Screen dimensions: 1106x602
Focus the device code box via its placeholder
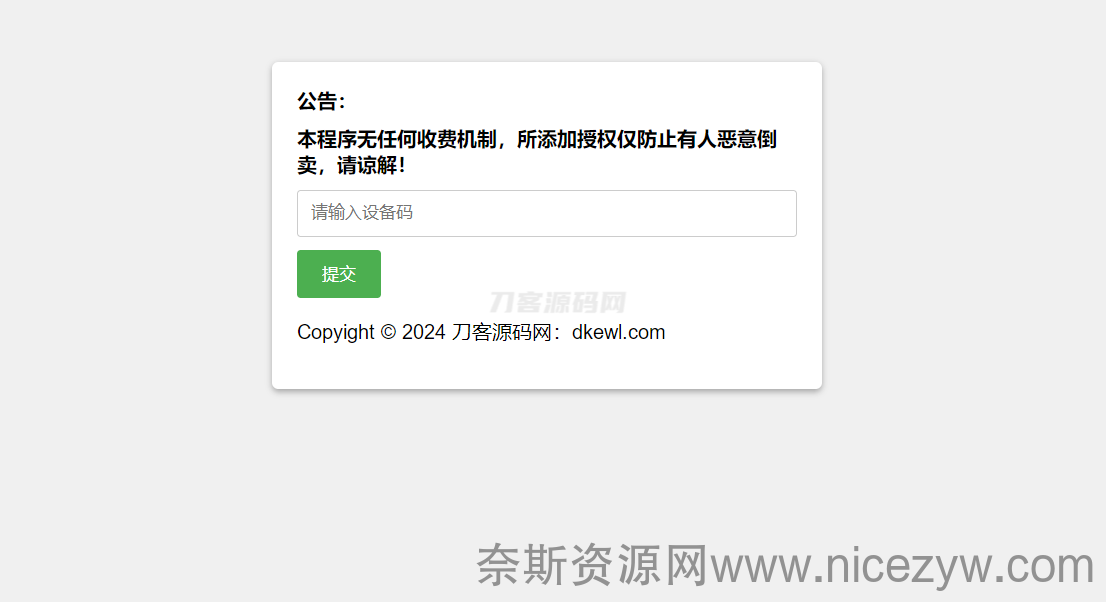(x=362, y=212)
